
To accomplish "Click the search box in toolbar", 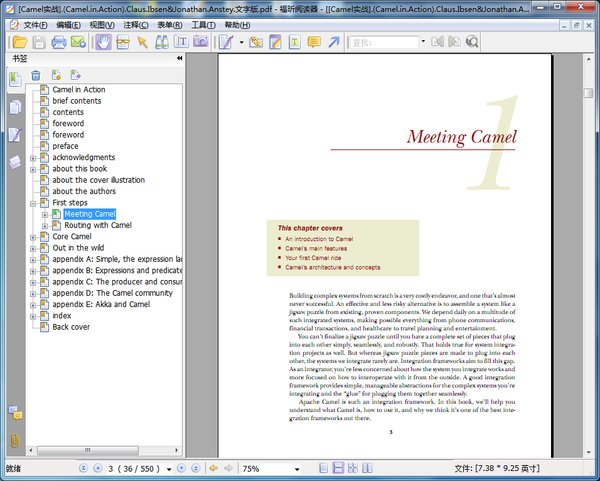I will pyautogui.click(x=382, y=42).
